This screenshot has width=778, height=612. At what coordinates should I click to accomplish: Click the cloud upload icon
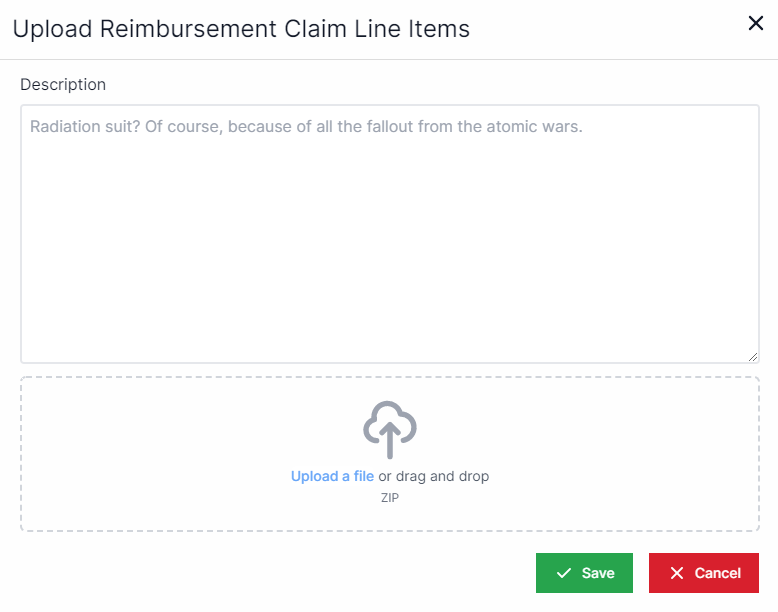[389, 430]
